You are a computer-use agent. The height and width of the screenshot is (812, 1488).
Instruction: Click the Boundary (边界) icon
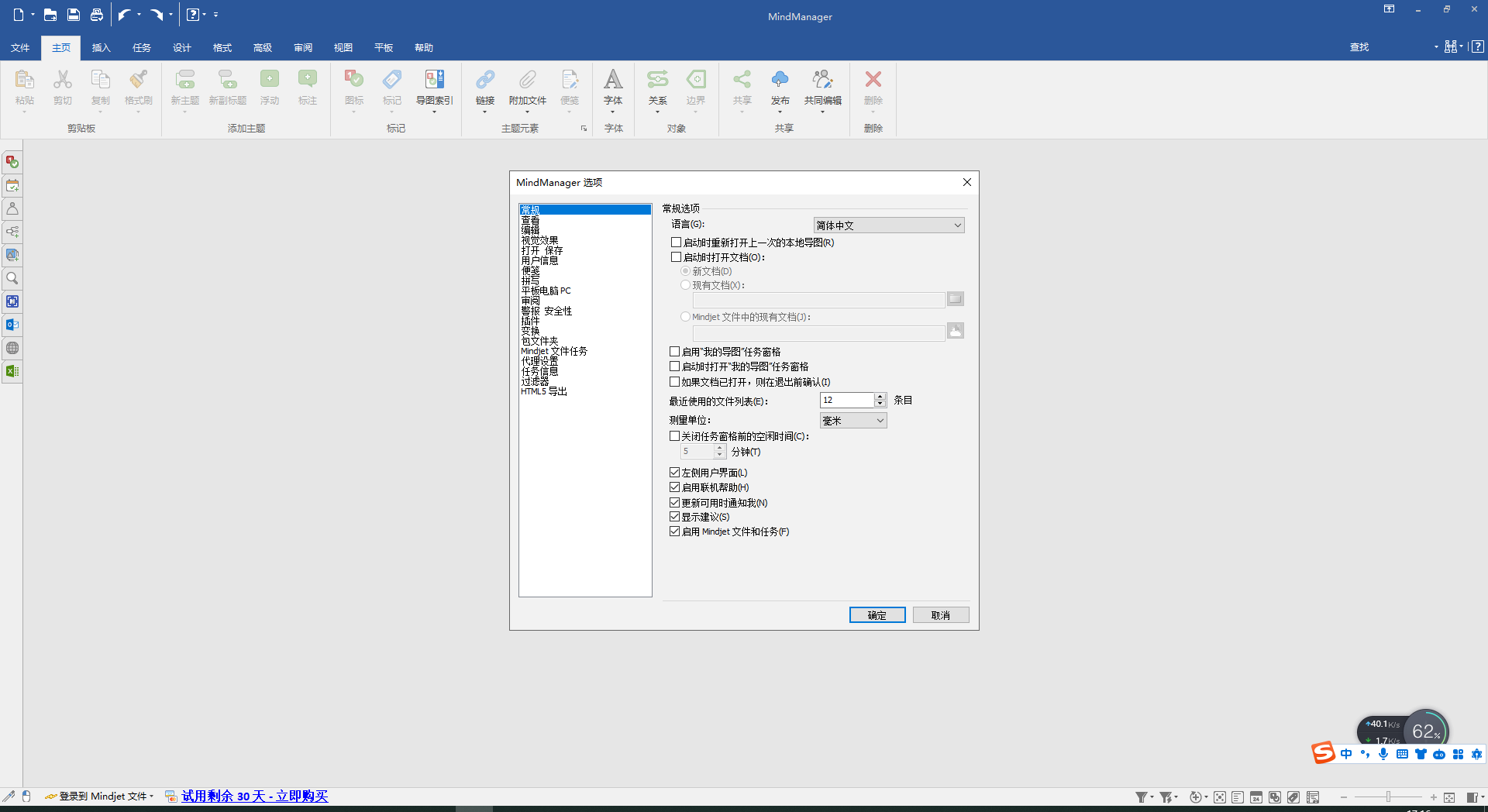click(696, 80)
